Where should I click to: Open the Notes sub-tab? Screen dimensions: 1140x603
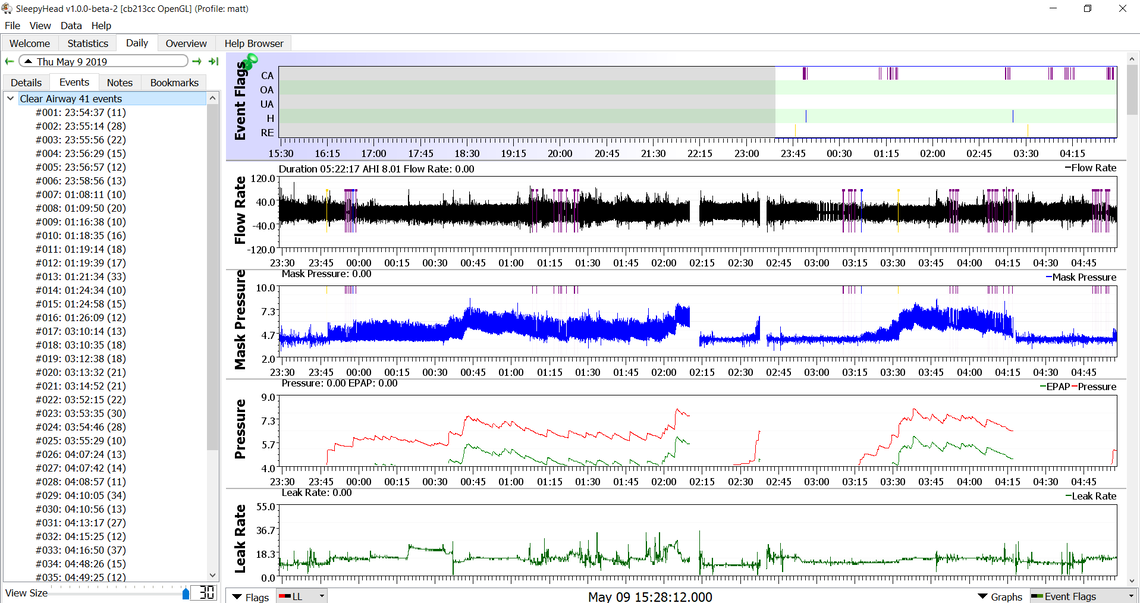pyautogui.click(x=120, y=83)
